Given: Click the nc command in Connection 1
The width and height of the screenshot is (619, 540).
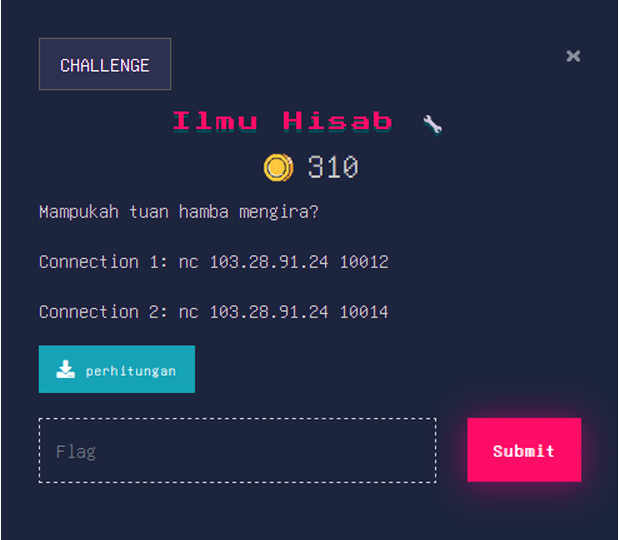Looking at the screenshot, I should point(188,262).
